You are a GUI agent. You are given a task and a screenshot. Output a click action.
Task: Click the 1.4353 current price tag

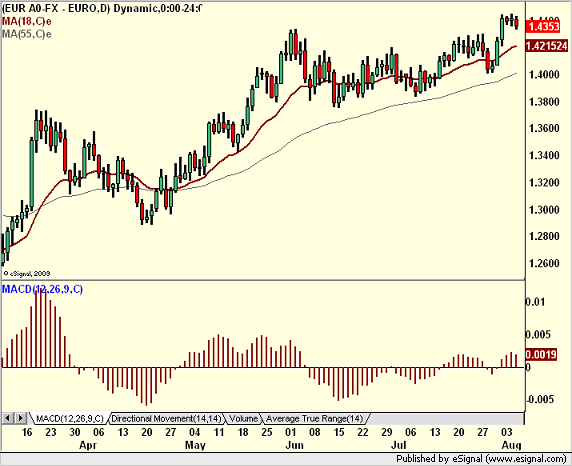click(544, 26)
